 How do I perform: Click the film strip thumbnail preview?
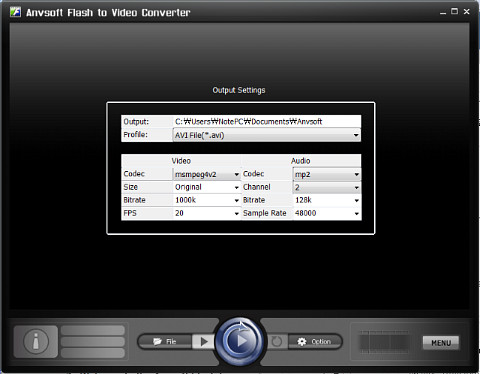click(x=385, y=342)
